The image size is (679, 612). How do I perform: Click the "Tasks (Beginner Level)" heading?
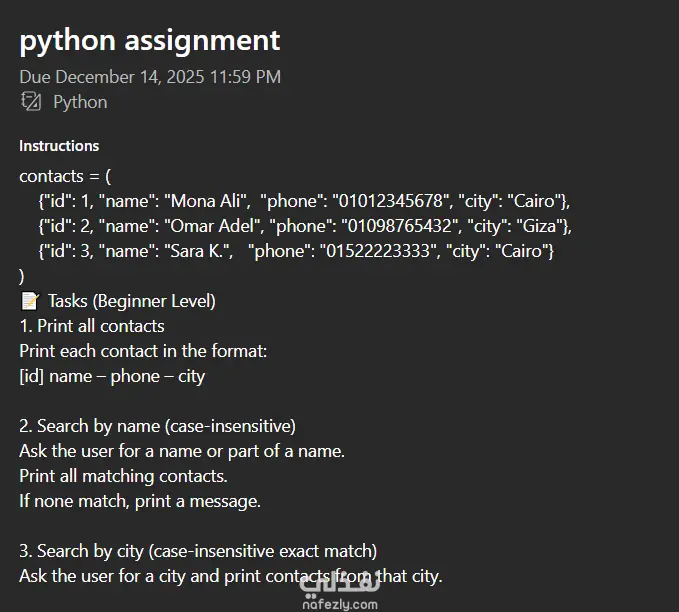coord(131,301)
